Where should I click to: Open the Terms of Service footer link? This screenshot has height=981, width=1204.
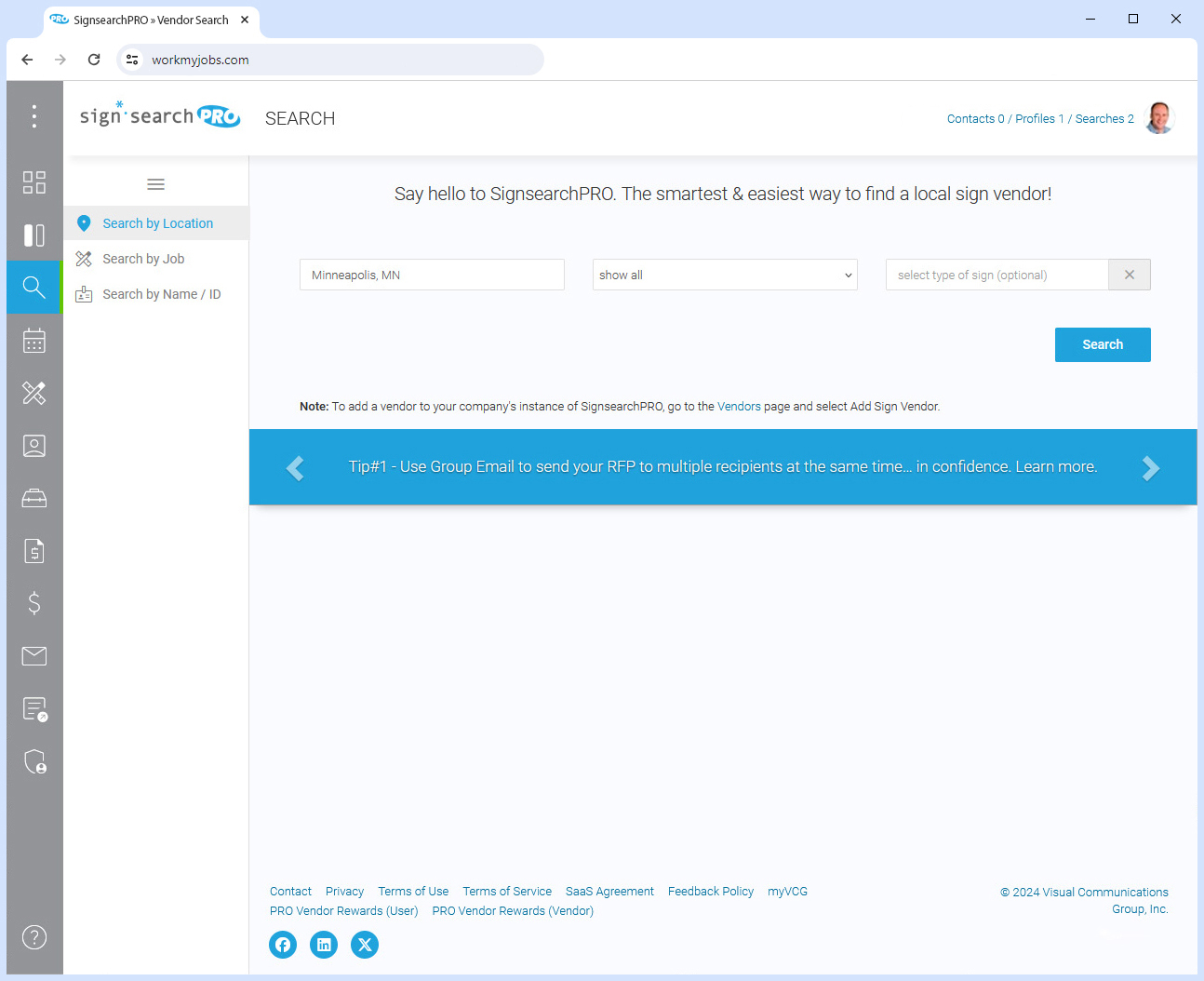click(507, 891)
